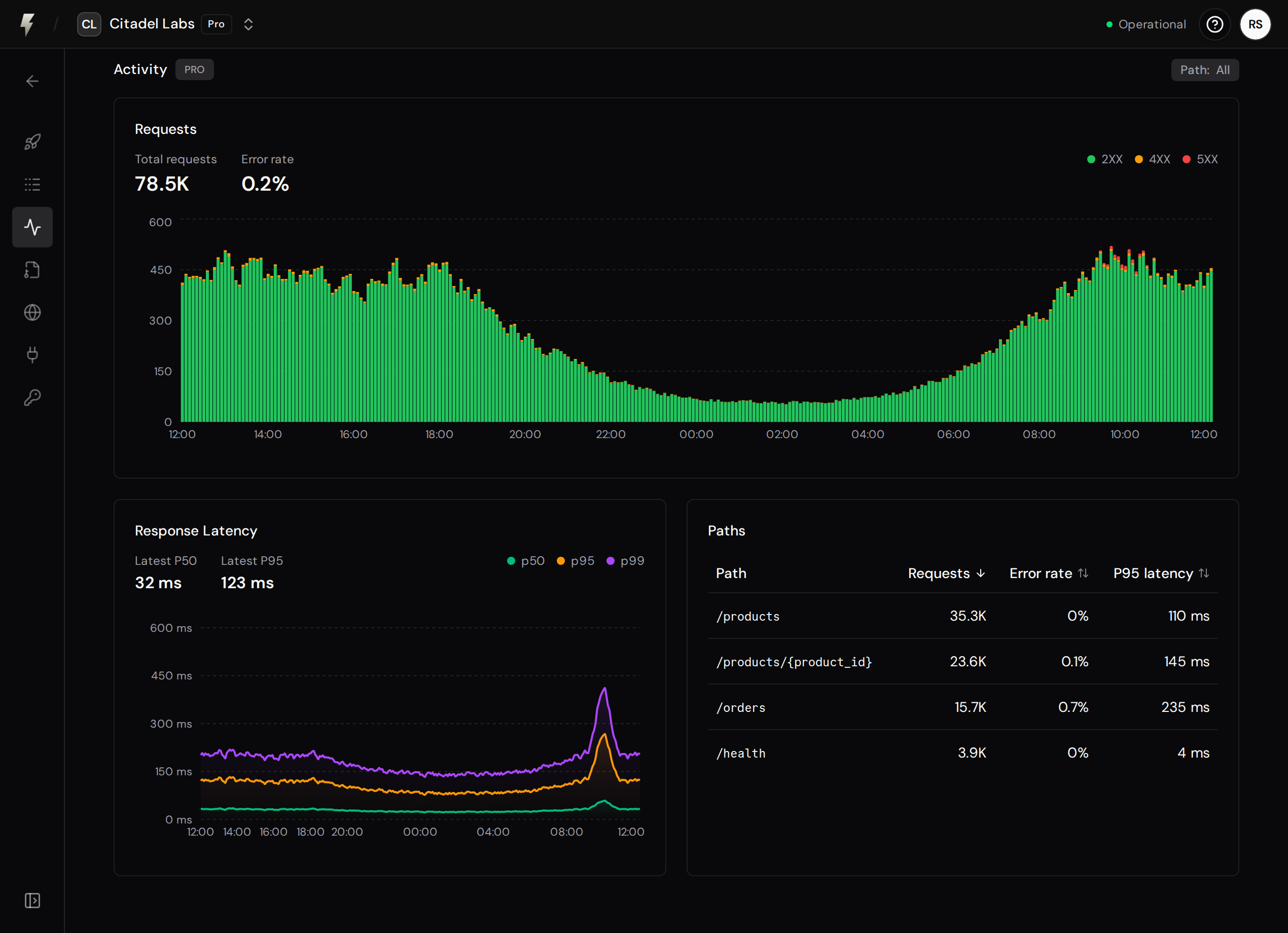This screenshot has width=1288, height=933.
Task: Toggle the p99 latency series
Action: (626, 561)
